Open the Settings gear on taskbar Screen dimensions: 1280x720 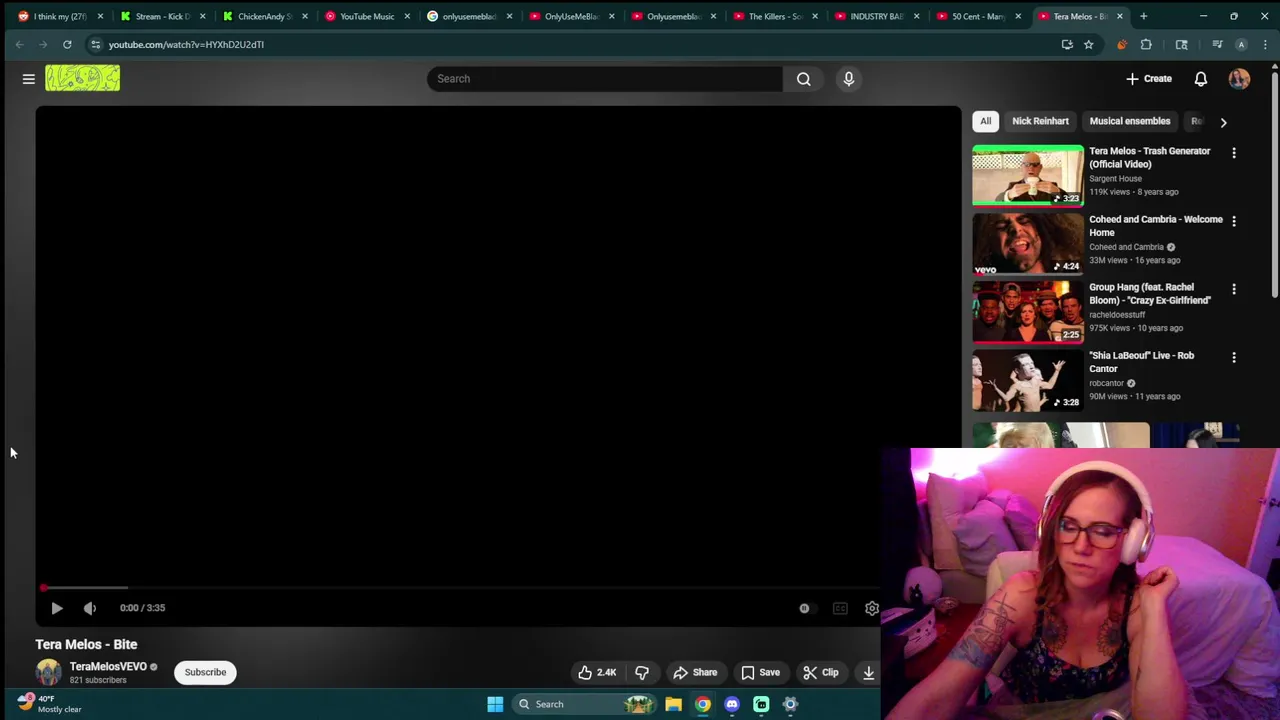click(x=790, y=704)
